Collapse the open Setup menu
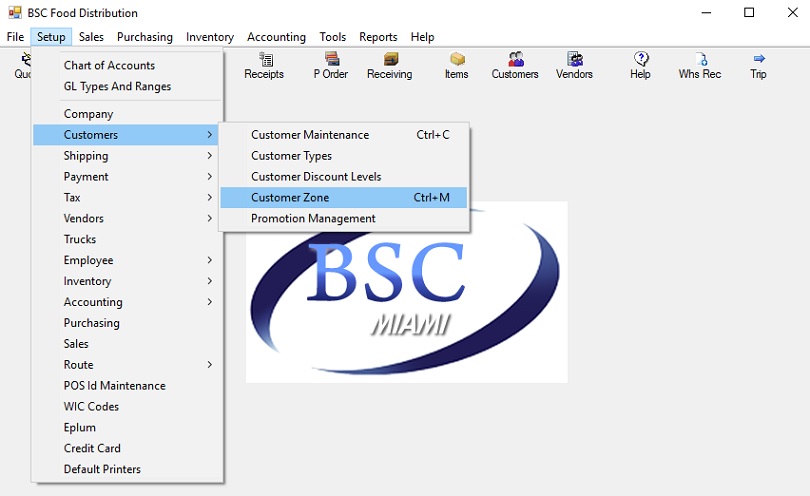This screenshot has height=496, width=810. click(x=51, y=37)
